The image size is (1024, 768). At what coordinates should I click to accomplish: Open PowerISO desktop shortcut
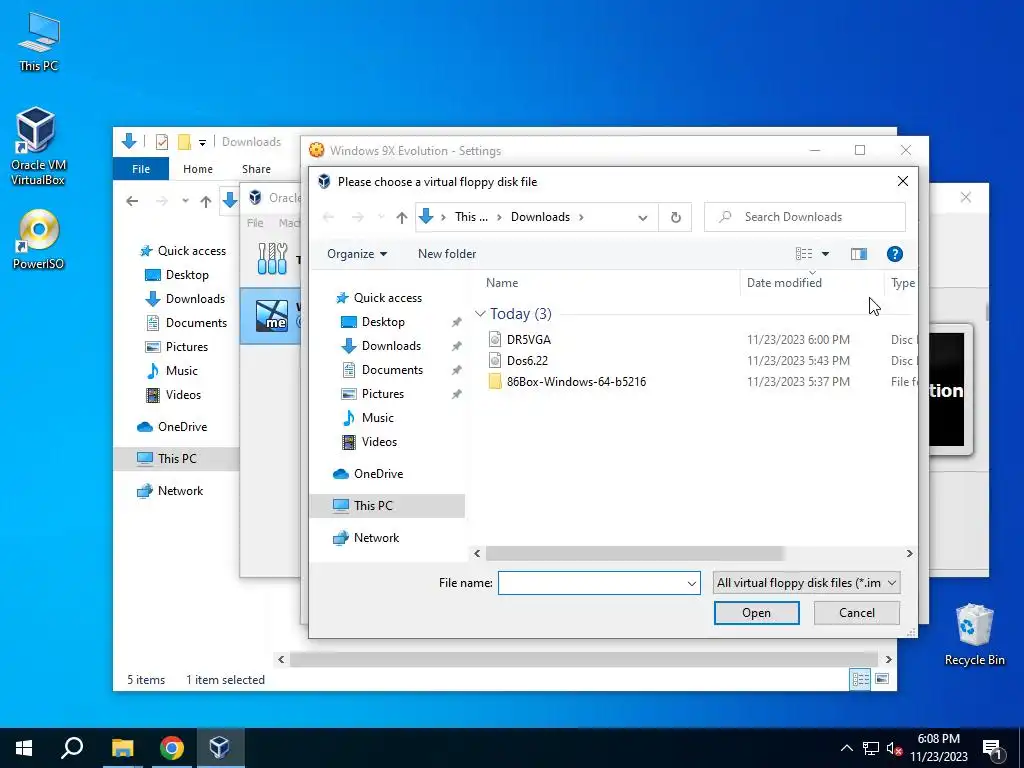[x=39, y=239]
